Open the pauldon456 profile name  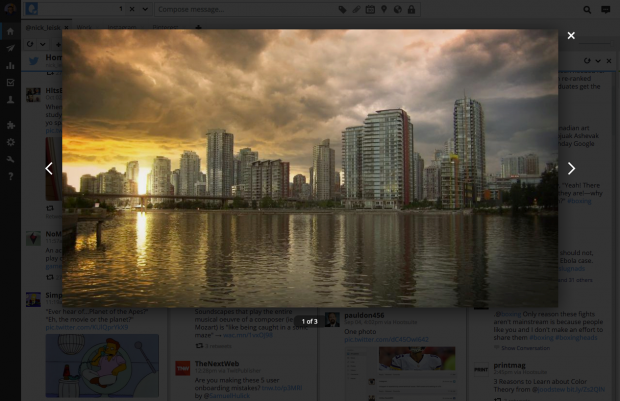pos(364,315)
